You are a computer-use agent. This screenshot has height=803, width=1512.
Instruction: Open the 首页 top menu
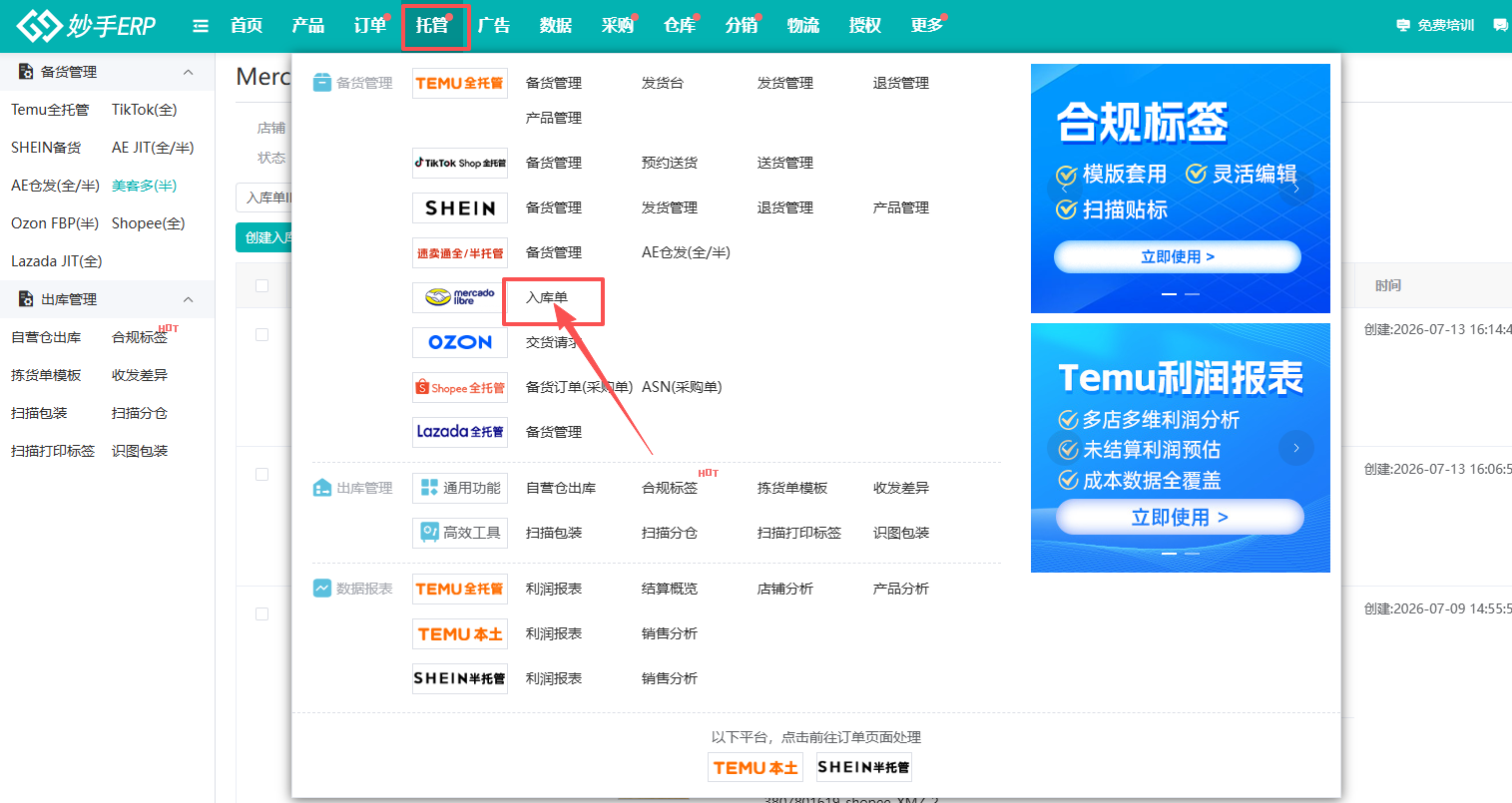(x=247, y=26)
